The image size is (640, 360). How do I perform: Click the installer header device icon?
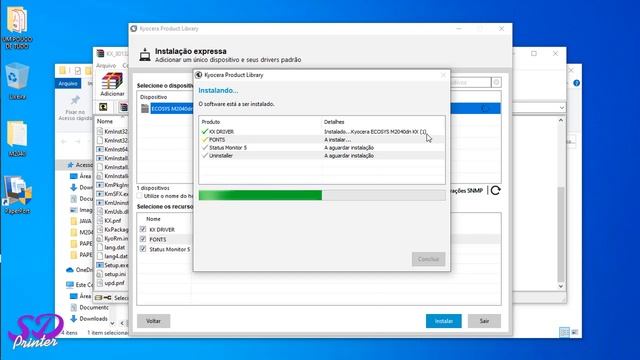(x=144, y=55)
